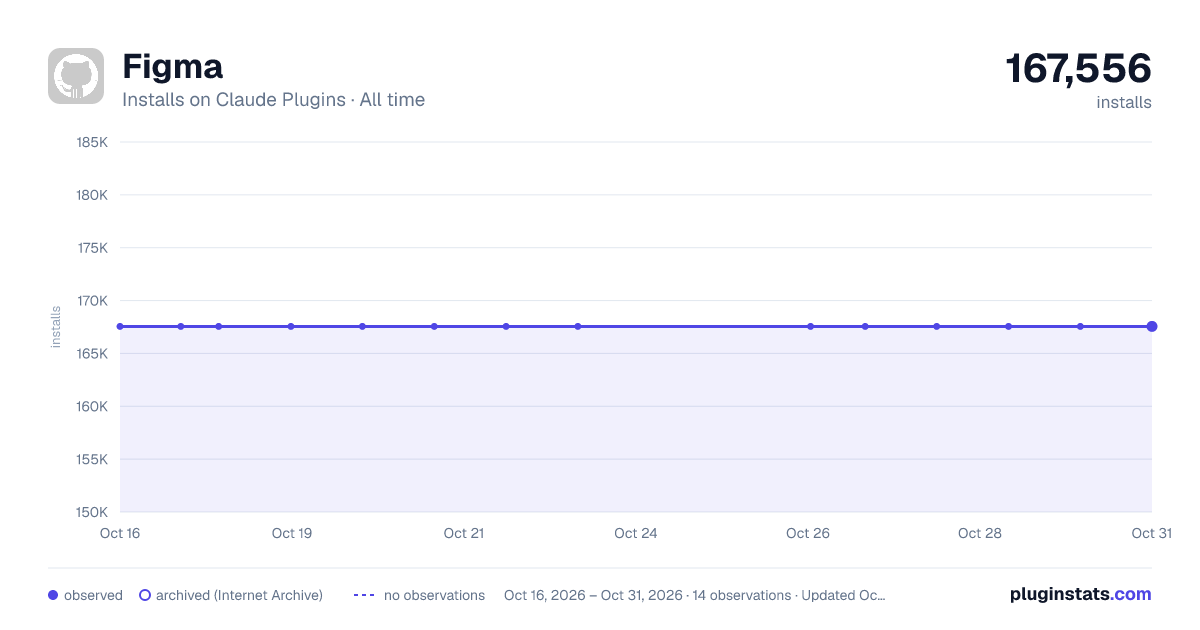Image resolution: width=1200 pixels, height=630 pixels.
Task: Click the 170K y-axis label
Action: (x=92, y=301)
